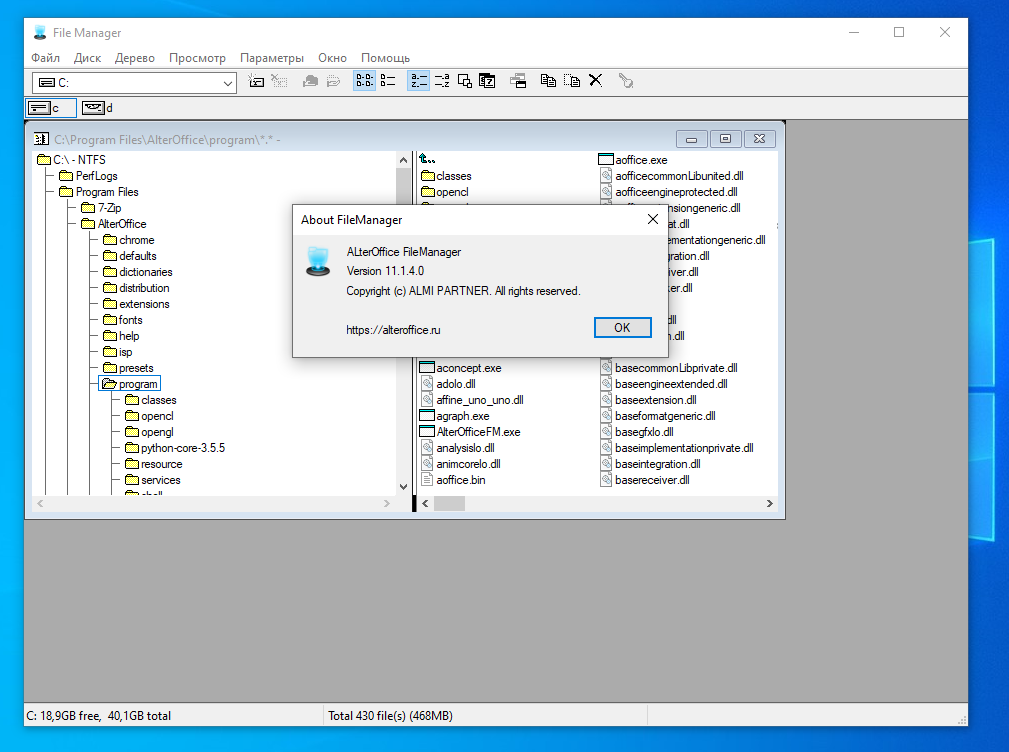Select the PerfLogs folder in tree
This screenshot has height=752, width=1009.
click(x=88, y=176)
